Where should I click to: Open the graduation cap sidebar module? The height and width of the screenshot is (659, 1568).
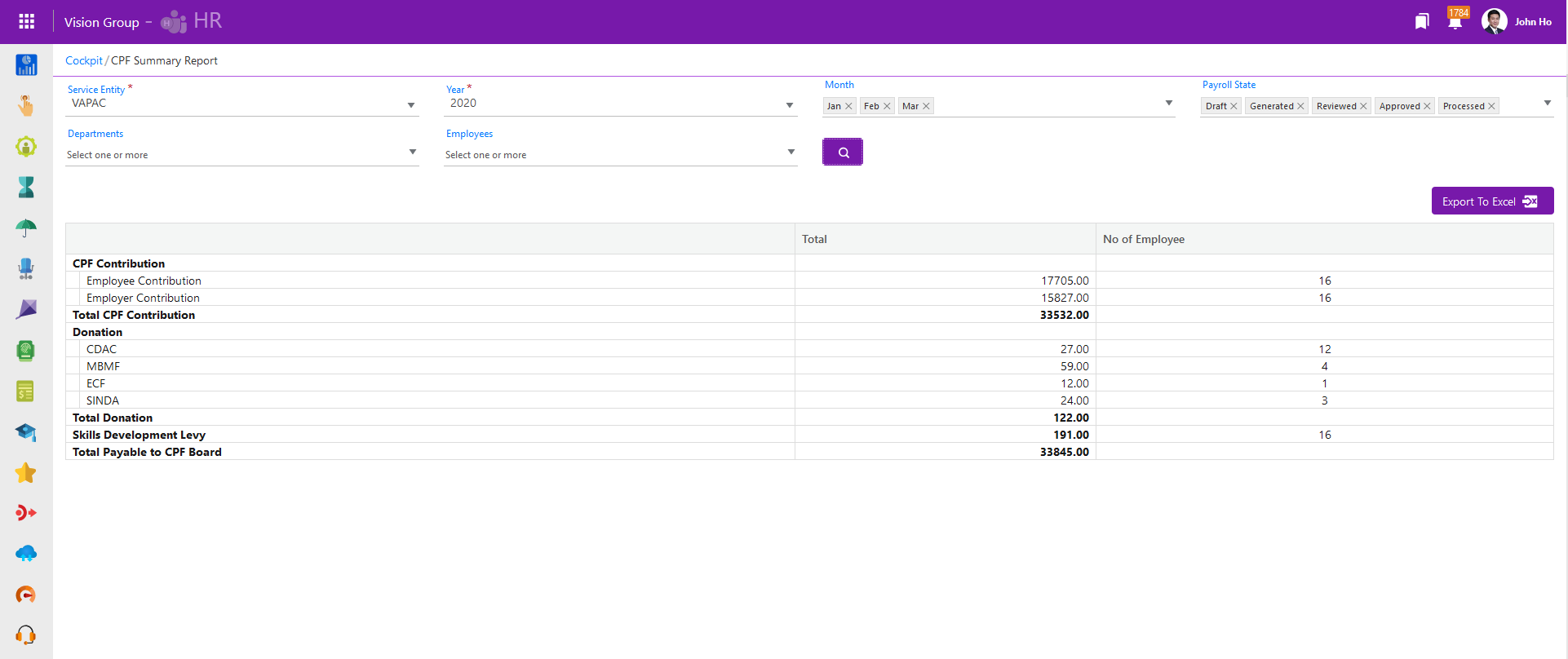pyautogui.click(x=26, y=432)
